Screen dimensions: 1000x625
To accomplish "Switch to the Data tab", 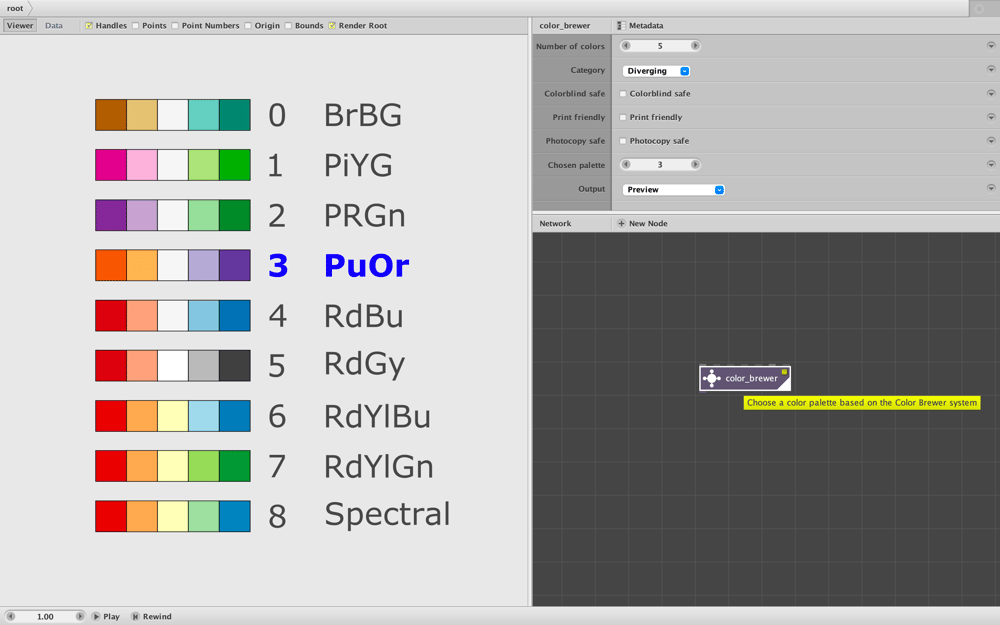I will pos(54,26).
